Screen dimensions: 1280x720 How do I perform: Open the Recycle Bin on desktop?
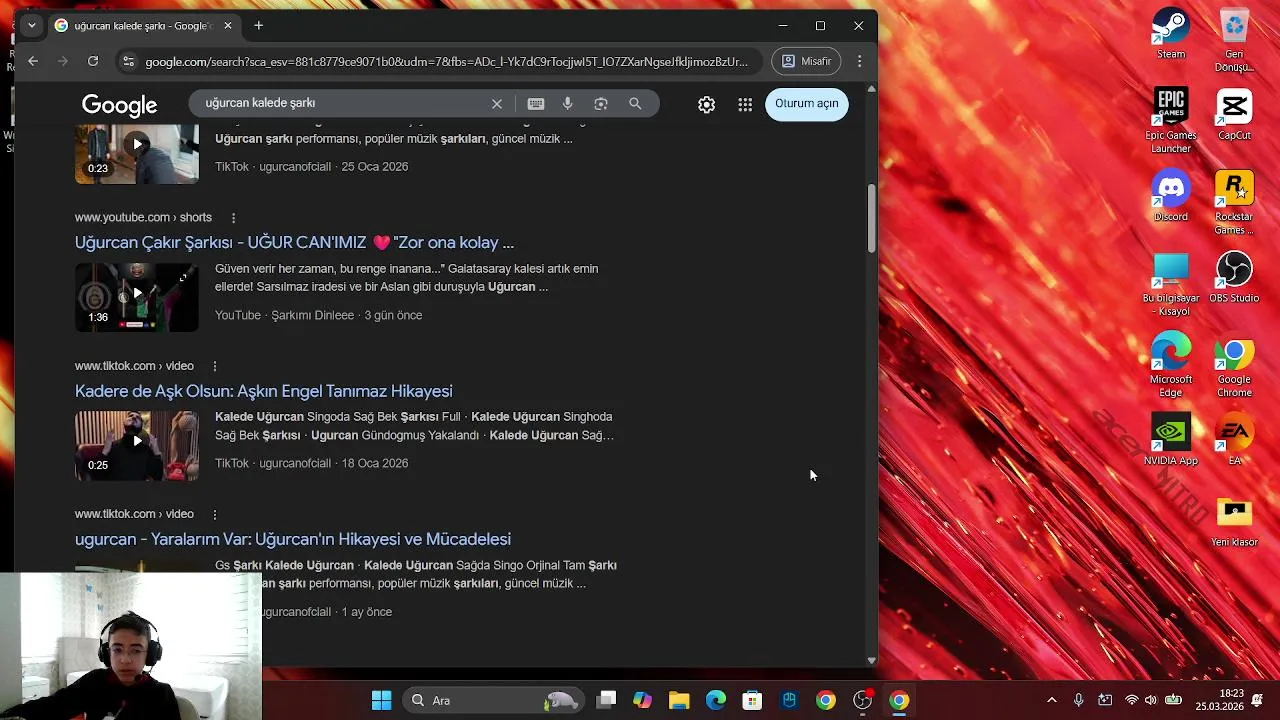1234,40
